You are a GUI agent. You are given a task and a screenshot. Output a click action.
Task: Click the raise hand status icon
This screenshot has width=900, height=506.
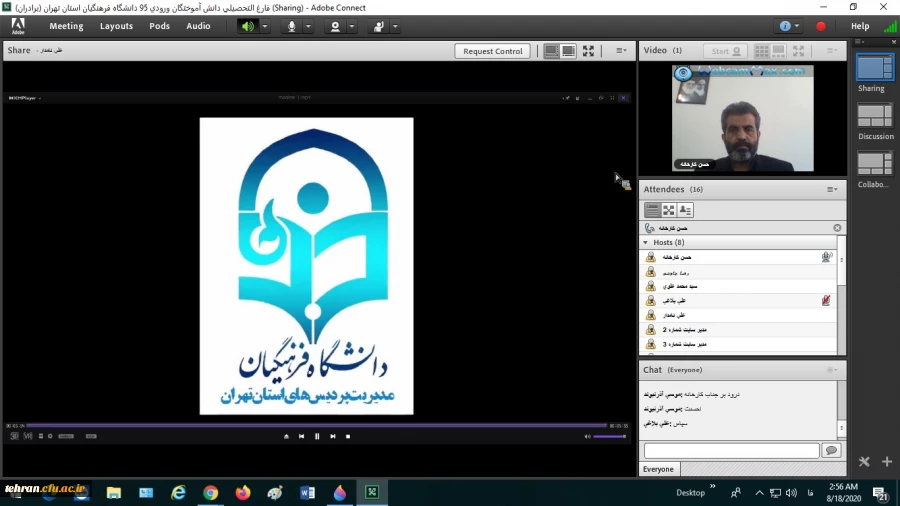(x=378, y=26)
